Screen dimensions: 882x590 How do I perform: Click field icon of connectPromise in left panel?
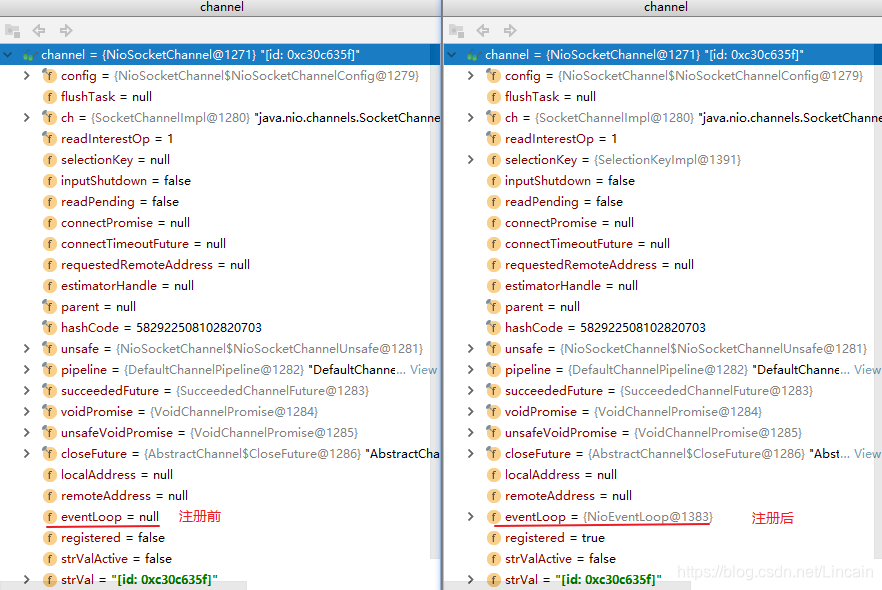(x=50, y=223)
